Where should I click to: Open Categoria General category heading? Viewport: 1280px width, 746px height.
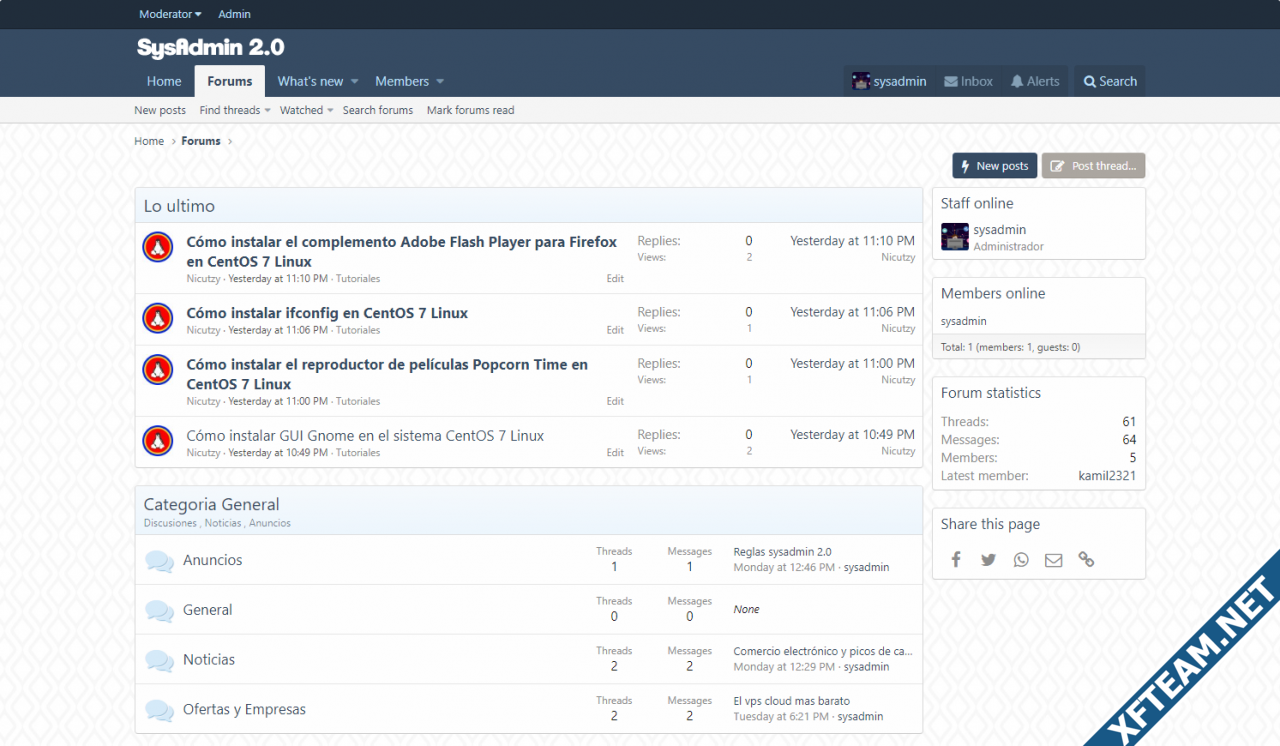(211, 505)
